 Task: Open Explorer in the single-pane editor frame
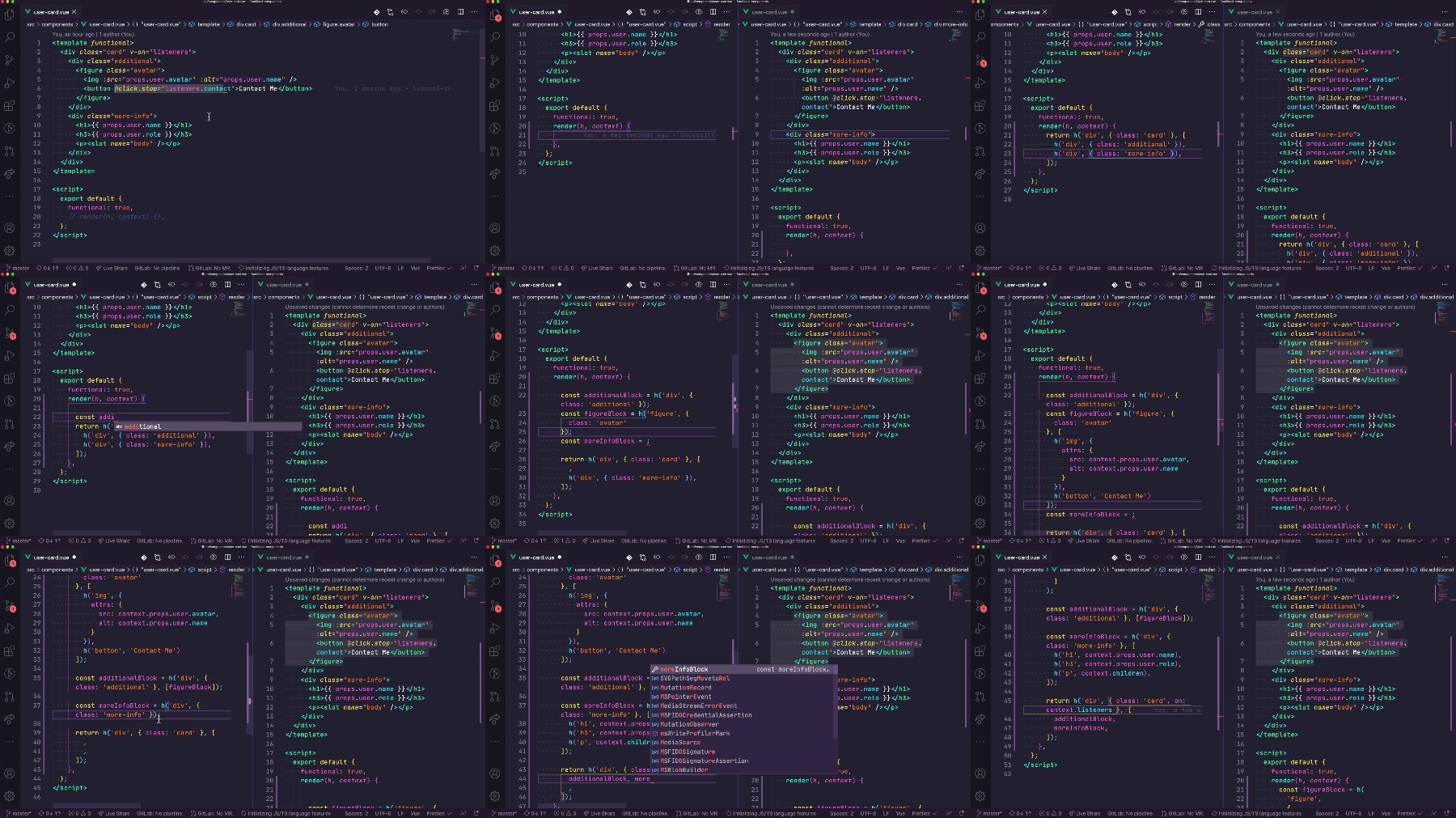coord(10,15)
